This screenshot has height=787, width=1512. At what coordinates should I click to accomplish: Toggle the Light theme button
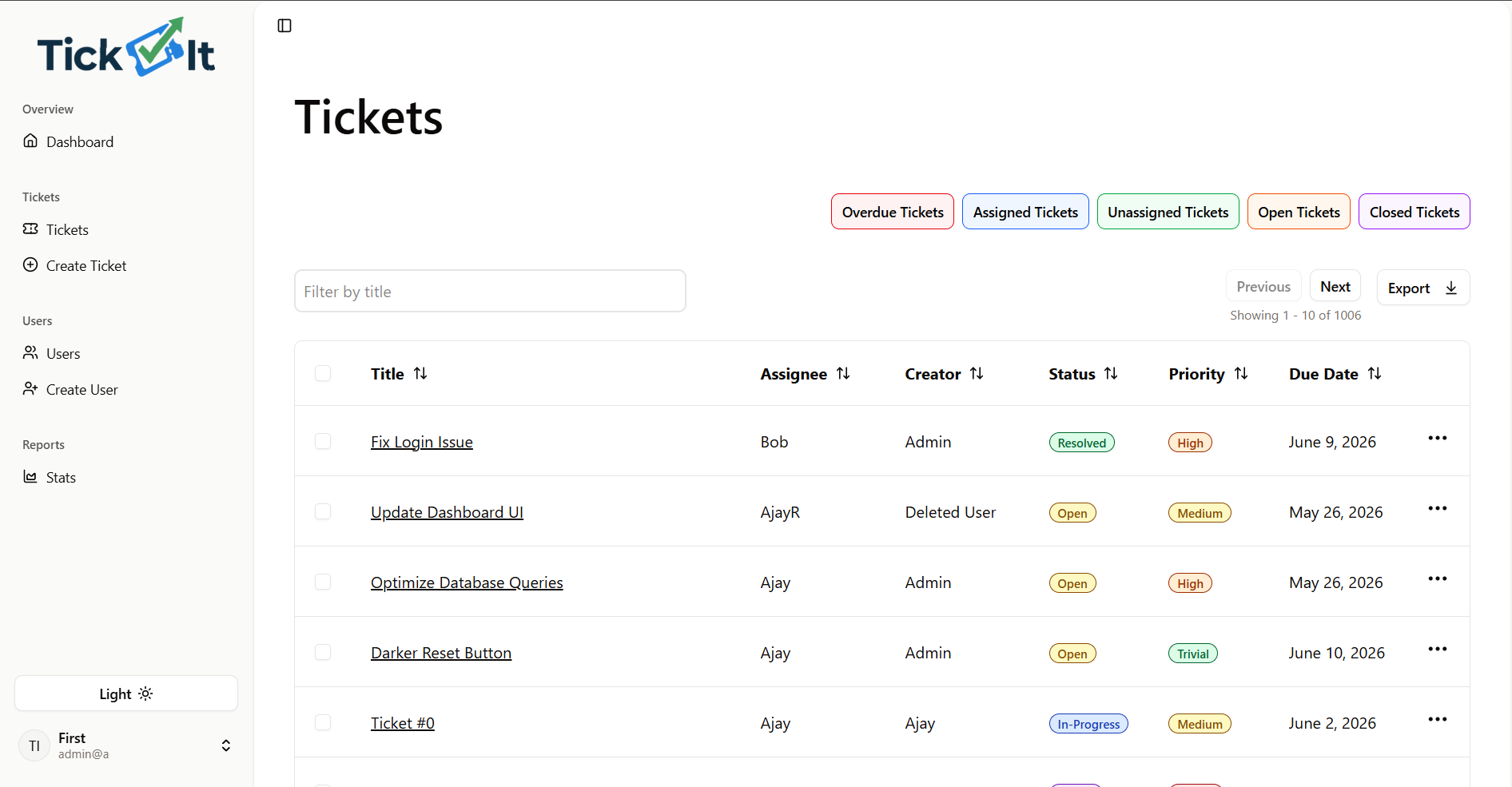pos(126,694)
